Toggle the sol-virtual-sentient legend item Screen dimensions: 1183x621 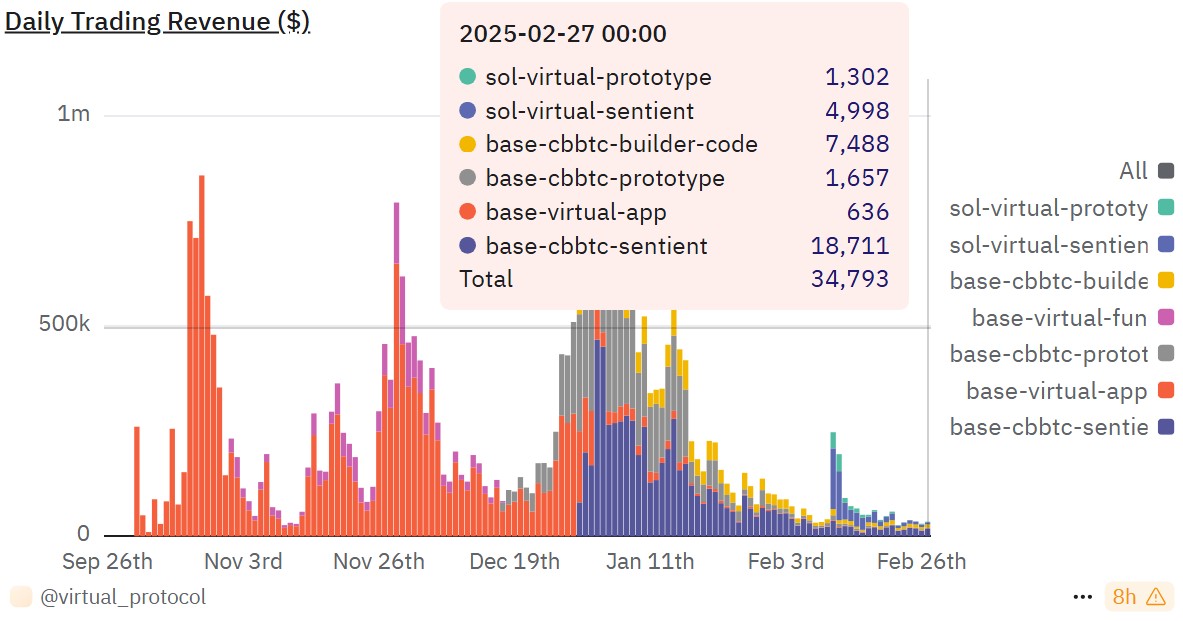point(1060,245)
